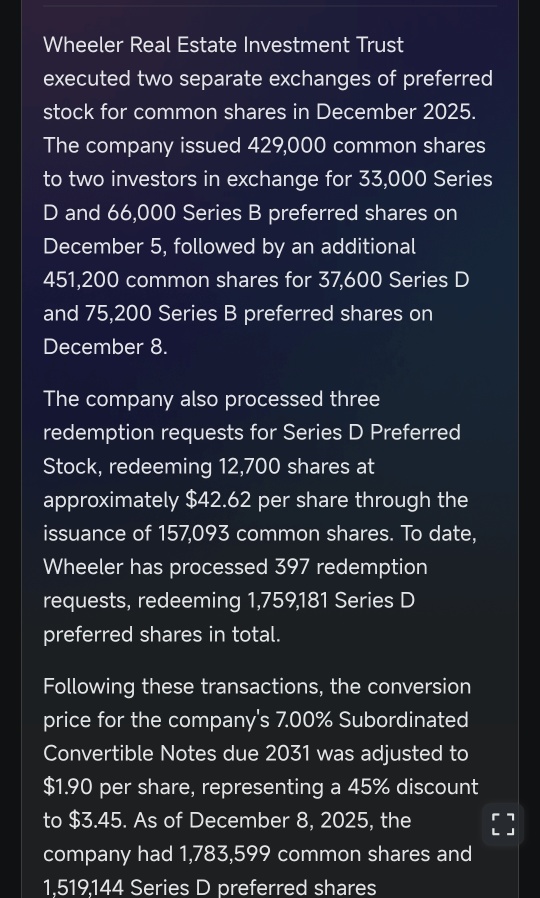The height and width of the screenshot is (898, 540).
Task: Click the "451,200" common shares number
Action: pyautogui.click(x=81, y=280)
